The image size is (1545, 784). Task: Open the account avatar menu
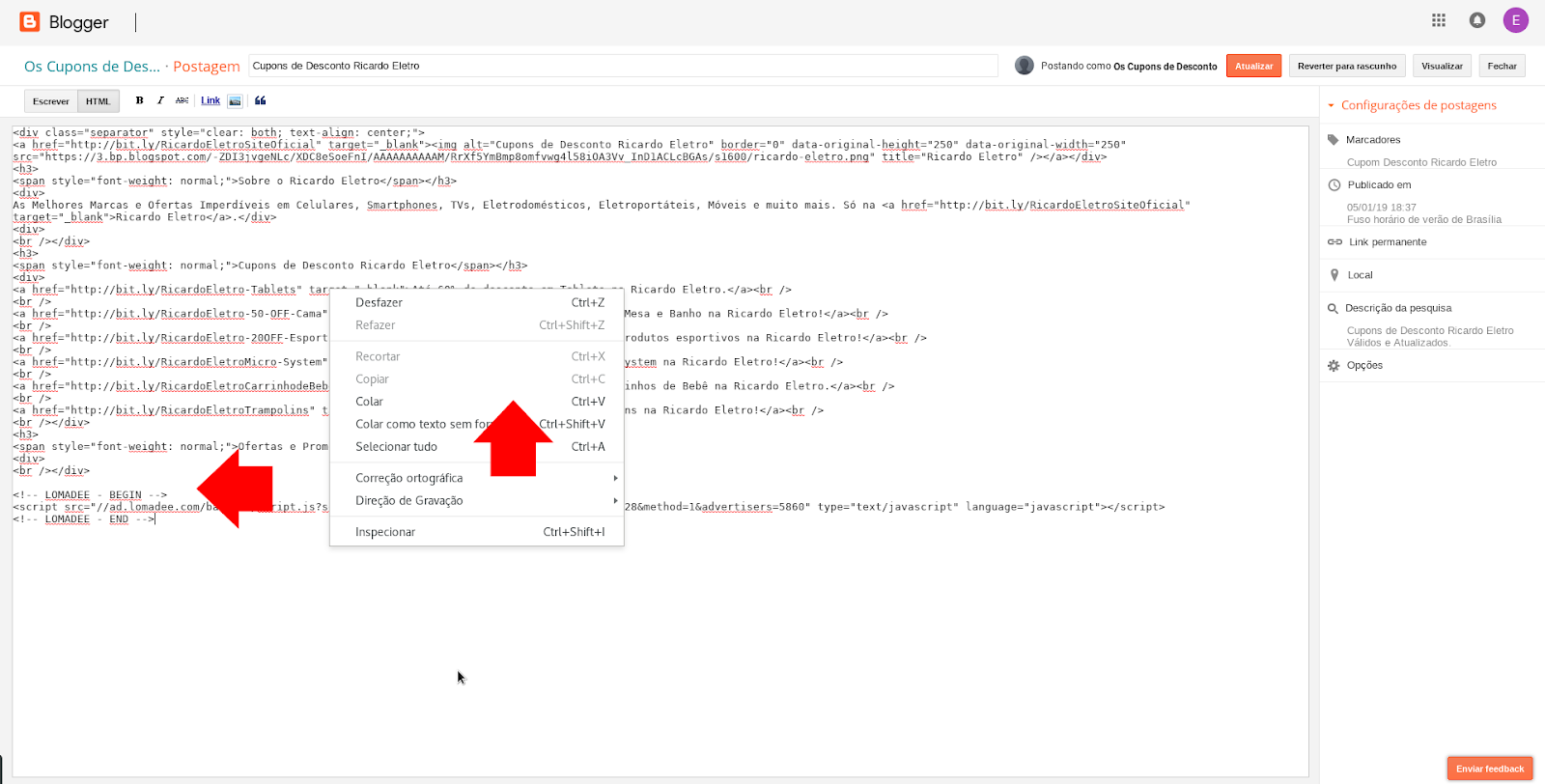click(x=1516, y=20)
